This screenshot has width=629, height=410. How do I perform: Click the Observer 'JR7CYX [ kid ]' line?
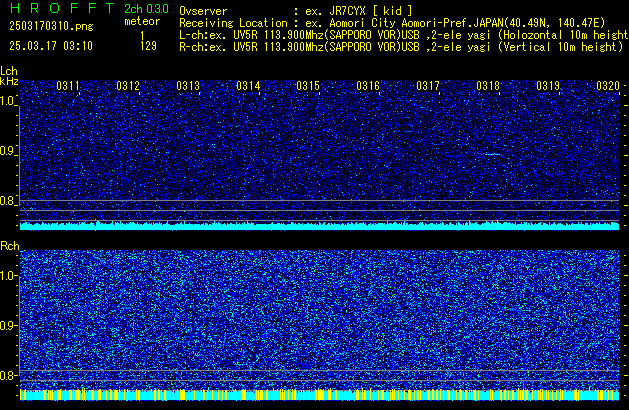(296, 11)
